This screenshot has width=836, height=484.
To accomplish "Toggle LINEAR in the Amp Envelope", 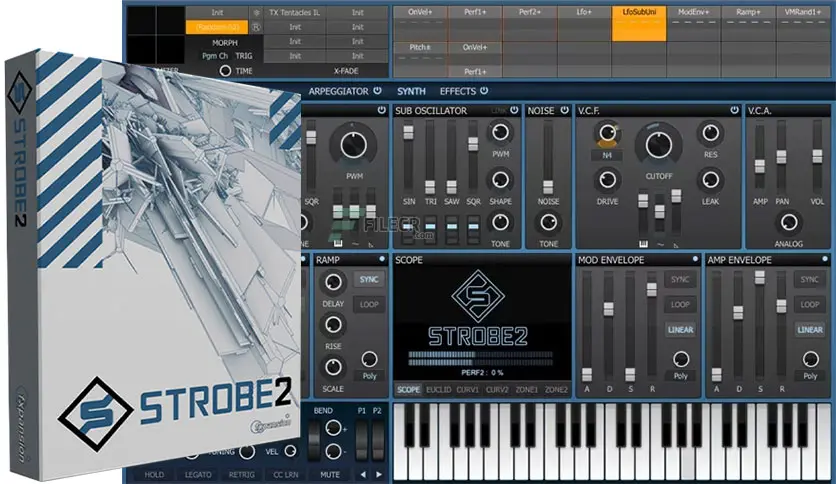I will [x=809, y=330].
